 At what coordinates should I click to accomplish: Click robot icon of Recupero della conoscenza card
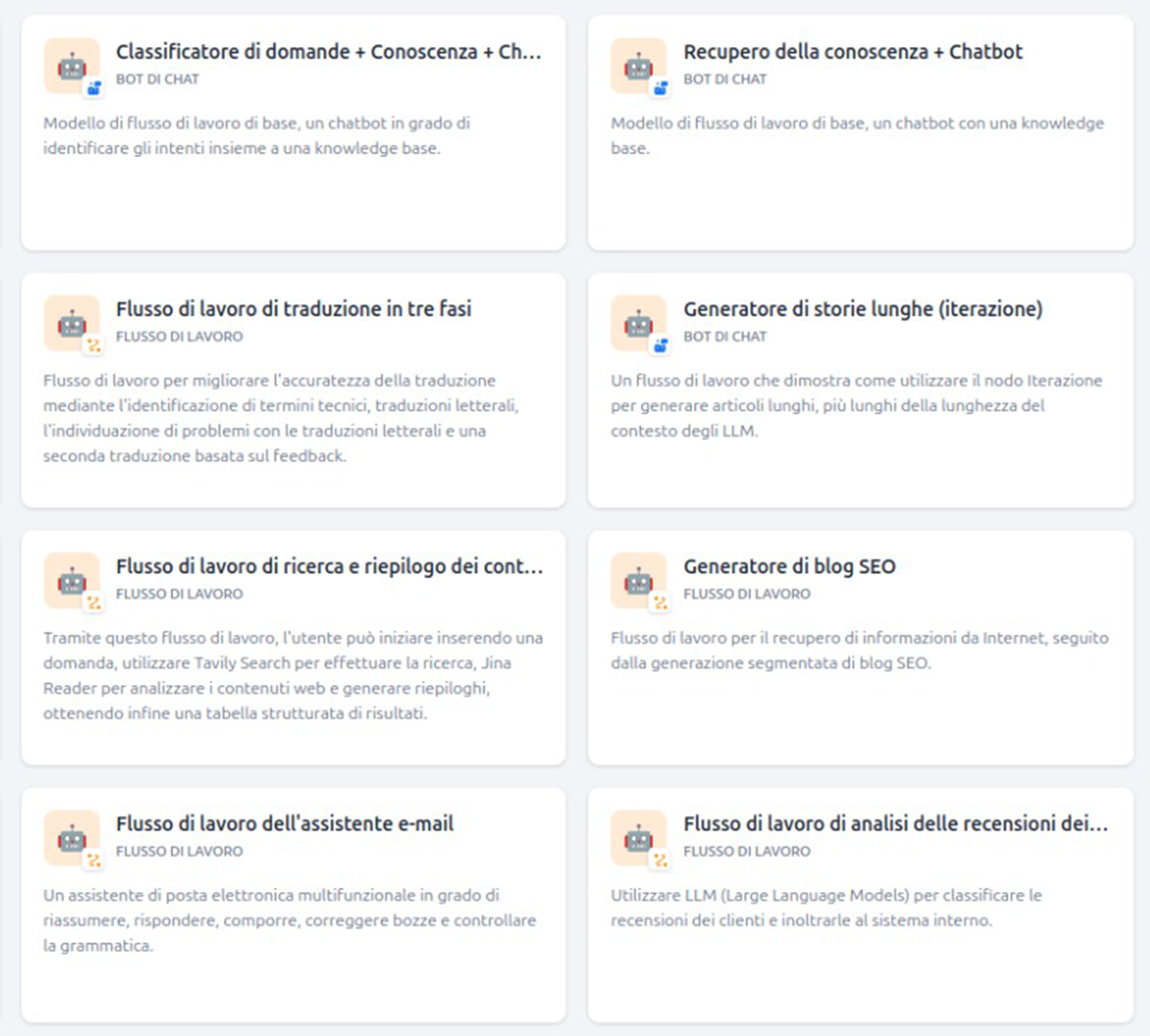639,66
